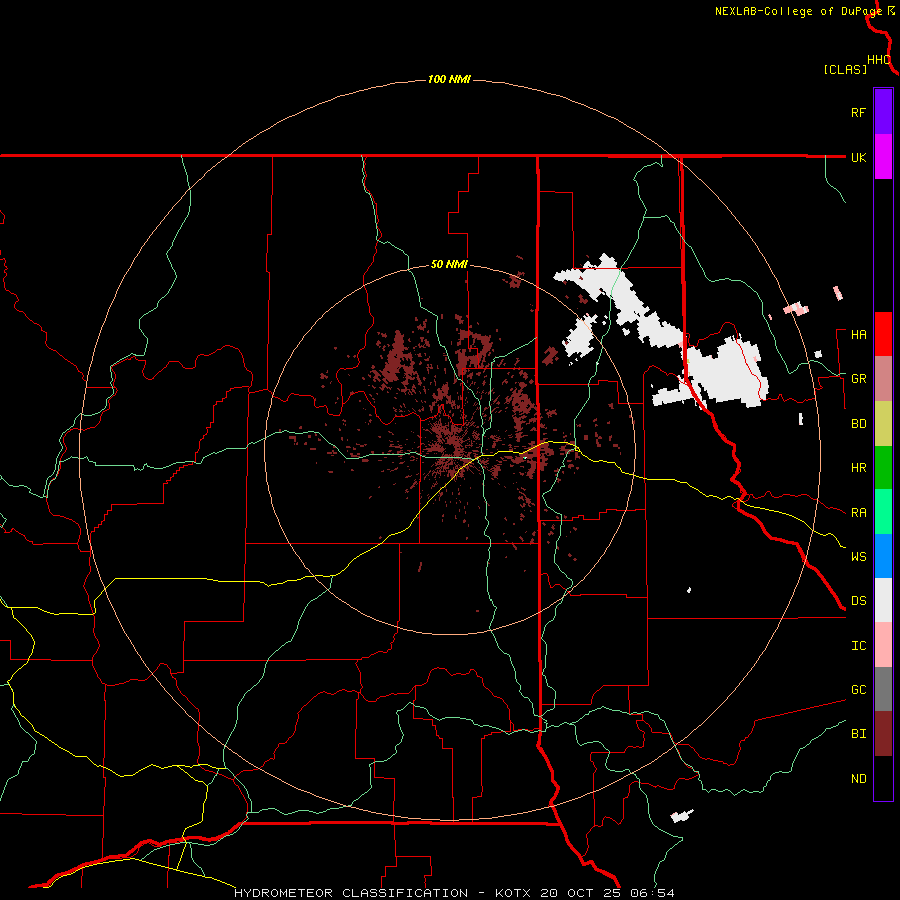Viewport: 900px width, 900px height.
Task: Click the 'HA' legend label
Action: coord(858,335)
